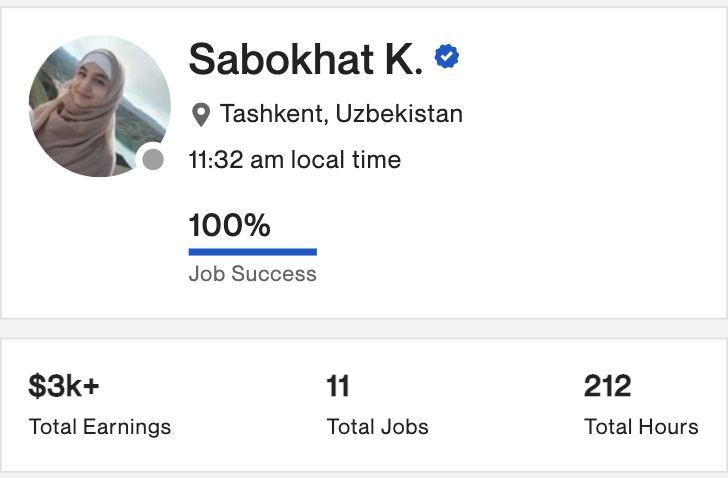Select the country name Uzbekistan
728x478 pixels.
[399, 114]
